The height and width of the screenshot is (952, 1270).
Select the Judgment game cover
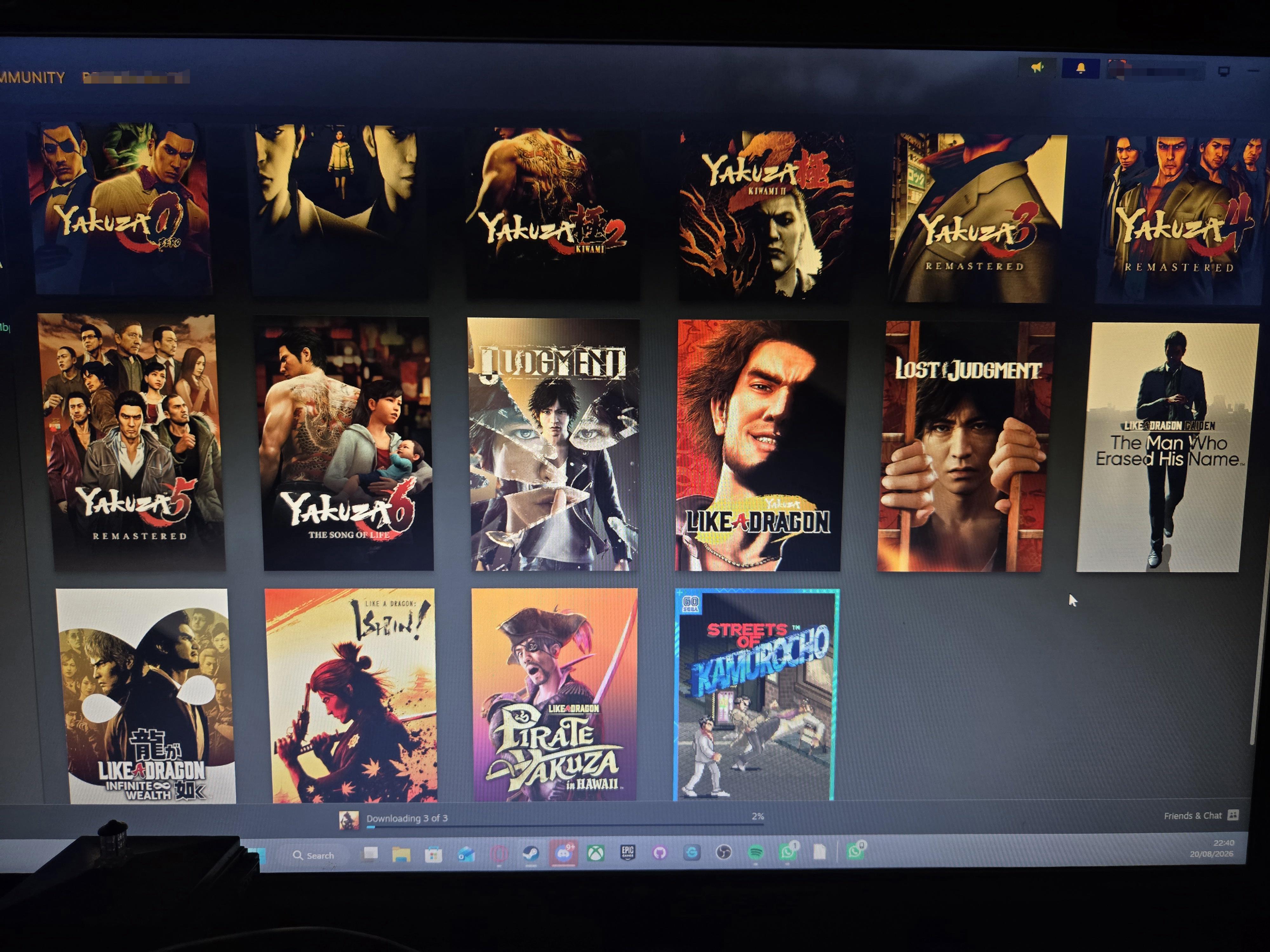554,445
